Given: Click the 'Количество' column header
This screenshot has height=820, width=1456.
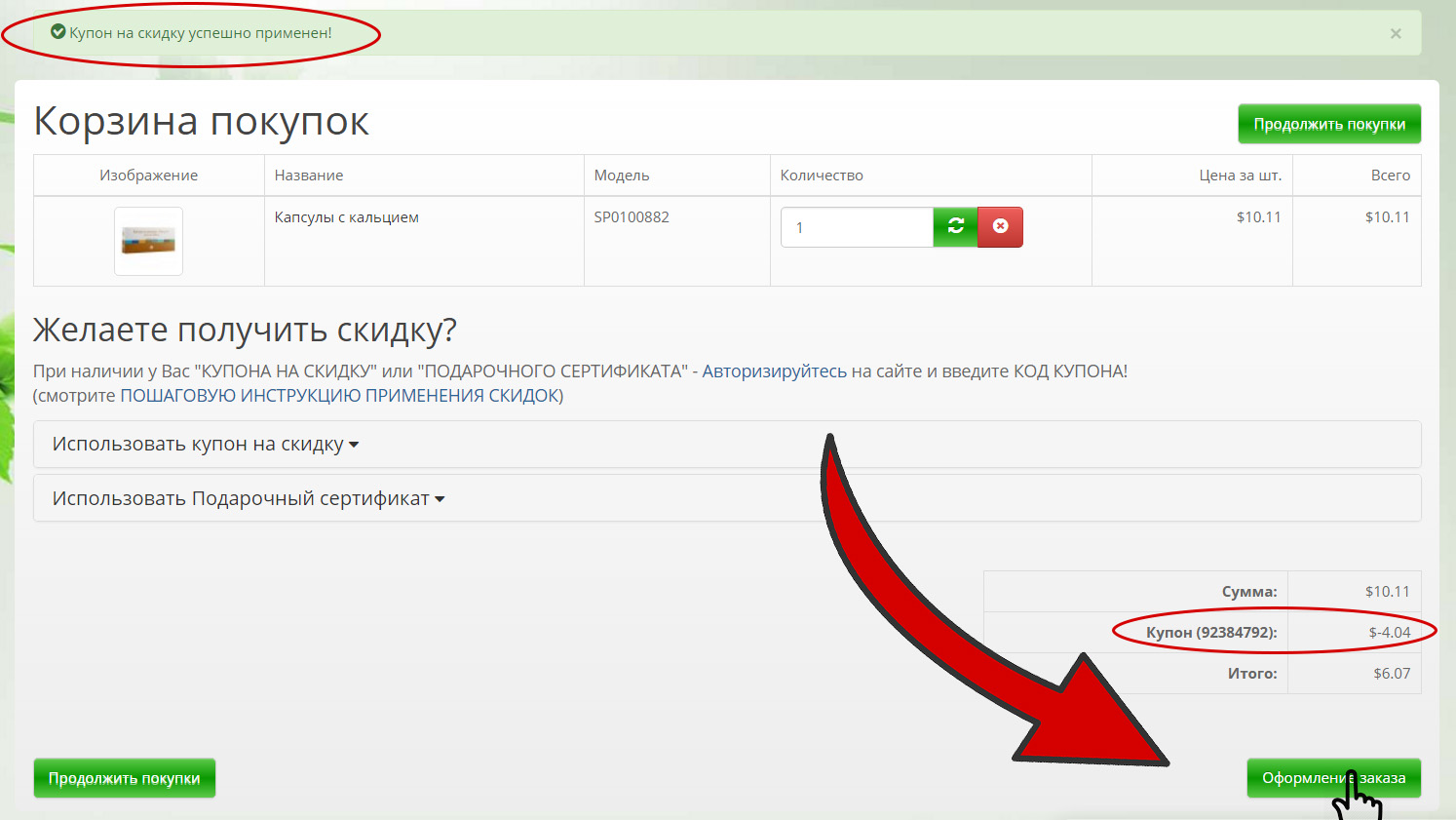Looking at the screenshot, I should click(x=822, y=176).
